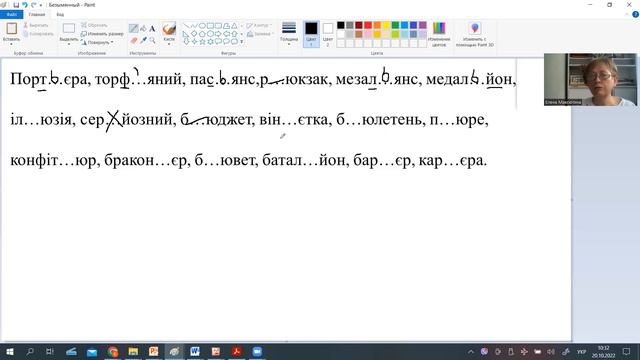Pick the green color swatch
Image resolution: width=640 pixels, height=360 pixels.
[395, 25]
